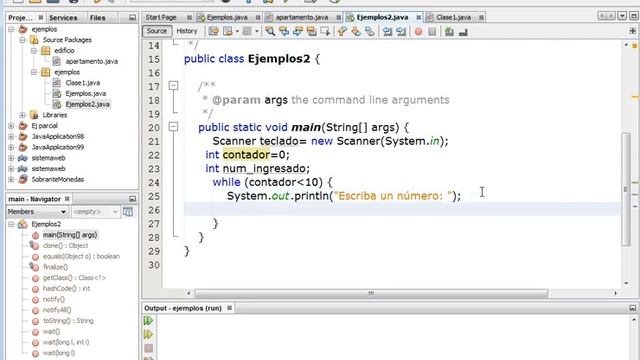
Task: Collapse main method fold at line 20
Action: [173, 127]
